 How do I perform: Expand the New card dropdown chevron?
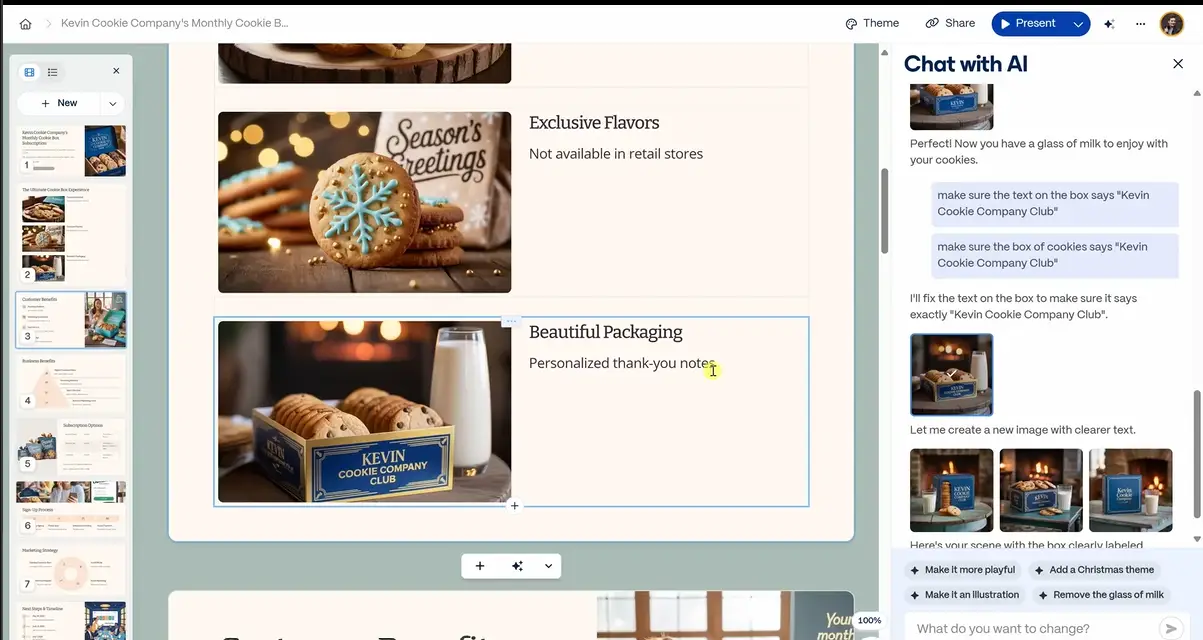click(112, 103)
